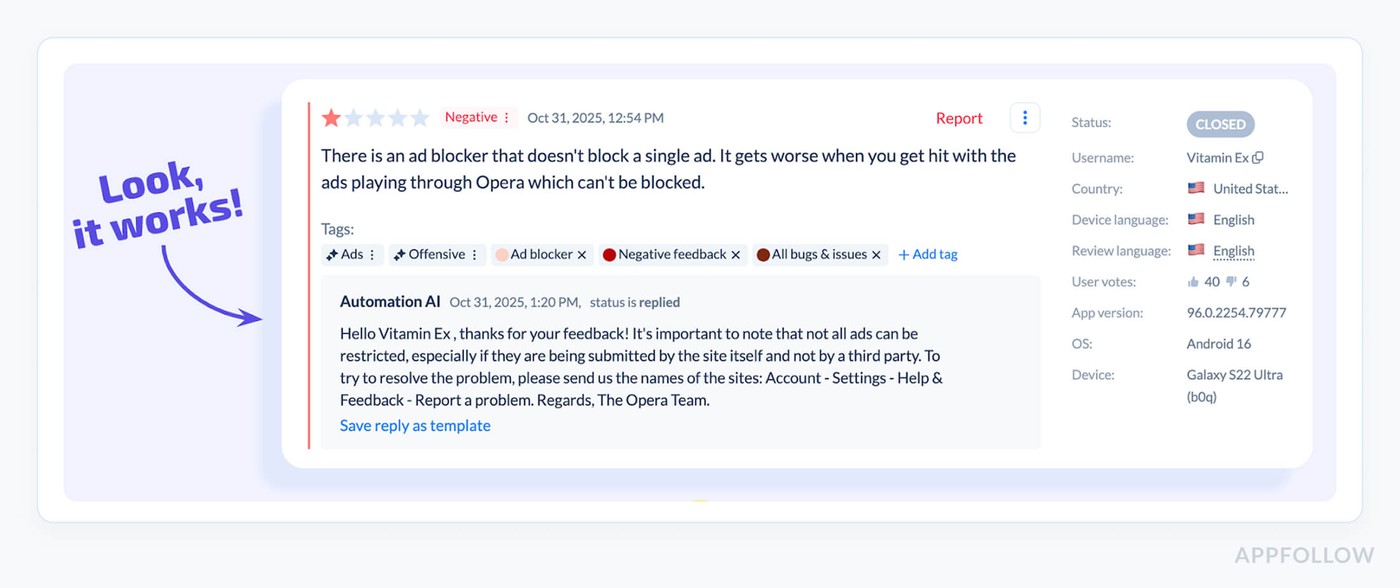Open the Negative sentiment options menu

pyautogui.click(x=506, y=118)
